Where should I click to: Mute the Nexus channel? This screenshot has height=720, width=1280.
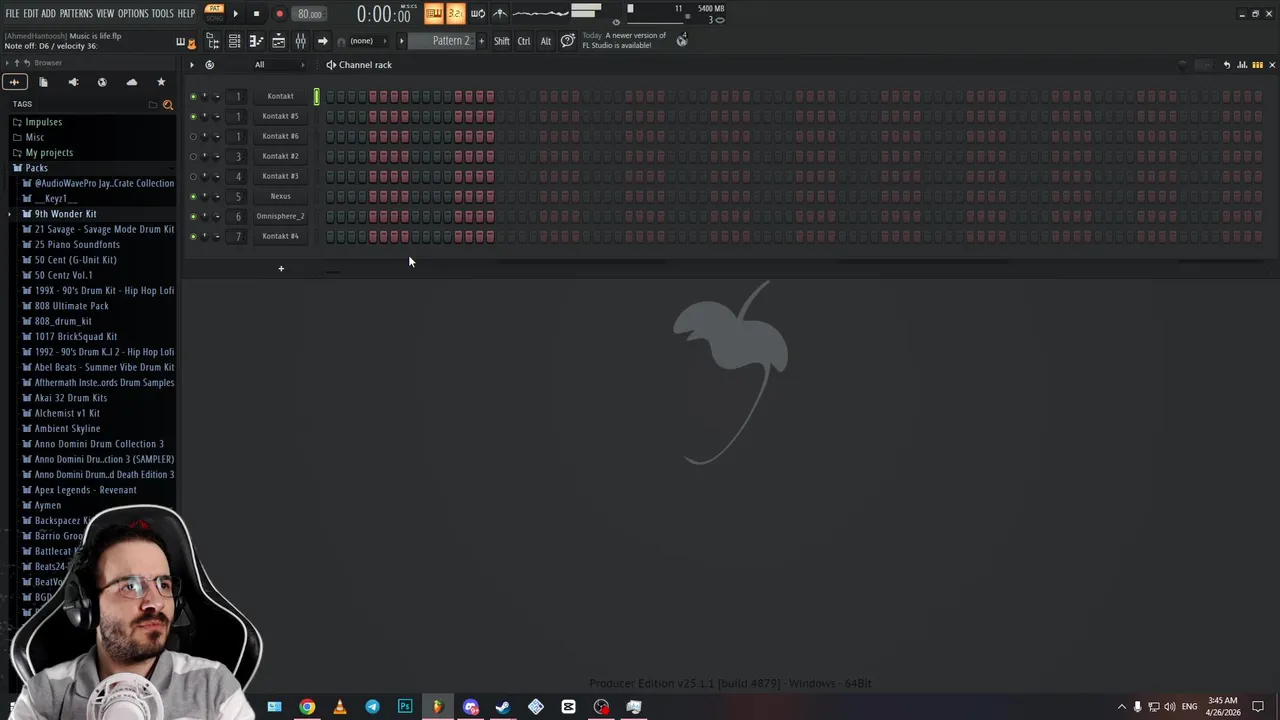[193, 197]
